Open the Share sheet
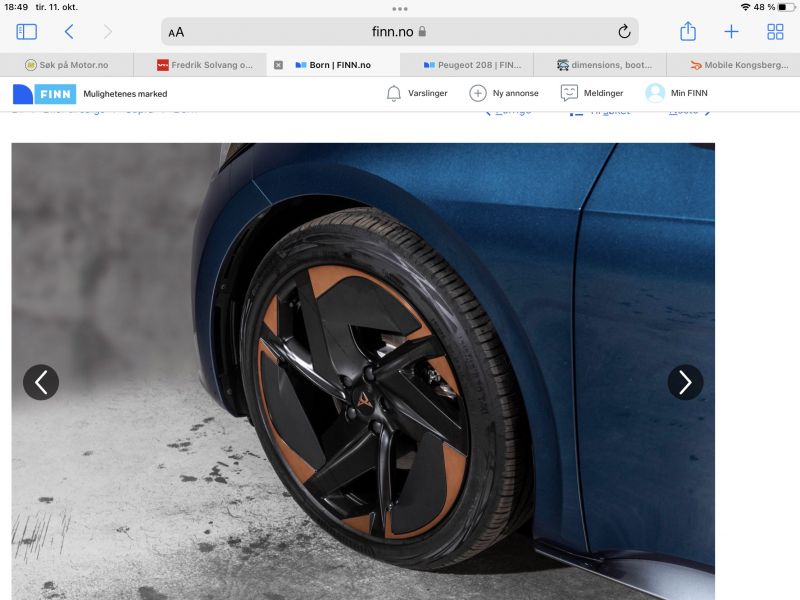 tap(688, 31)
